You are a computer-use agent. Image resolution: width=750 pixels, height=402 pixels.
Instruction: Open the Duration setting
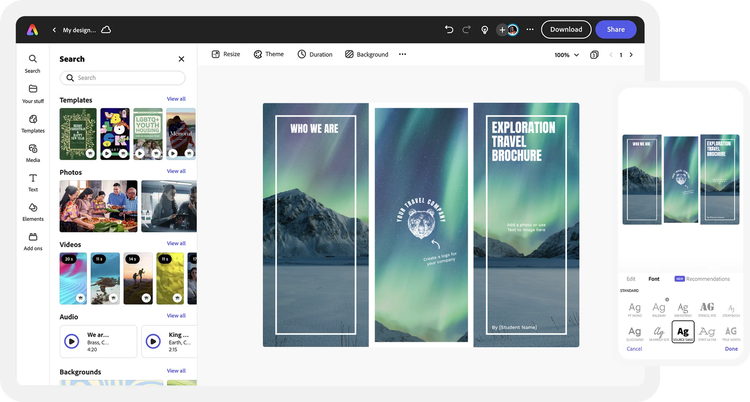pos(315,54)
